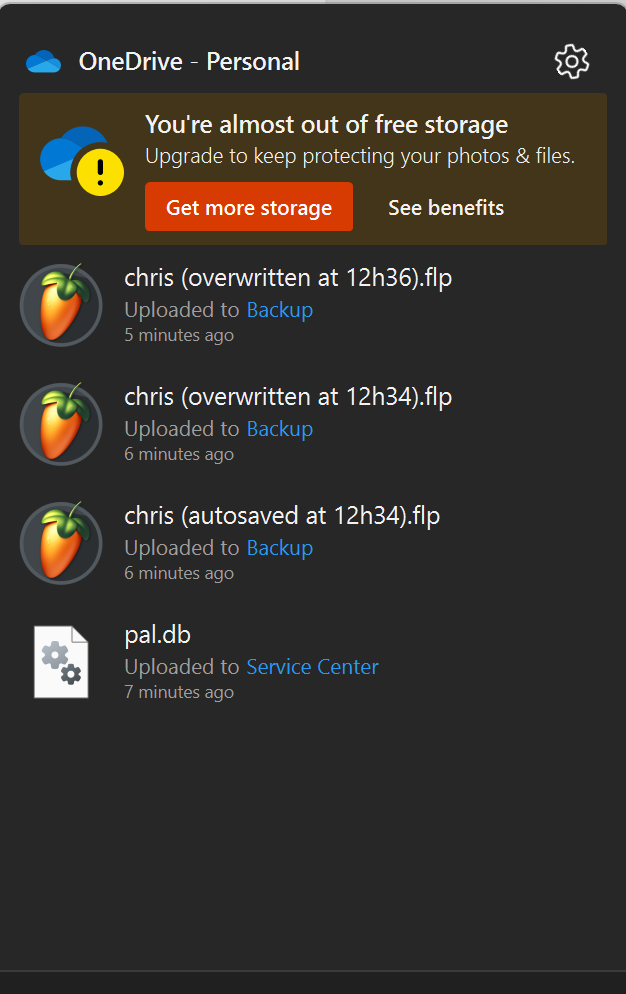Open the Service Center folder link

312,667
